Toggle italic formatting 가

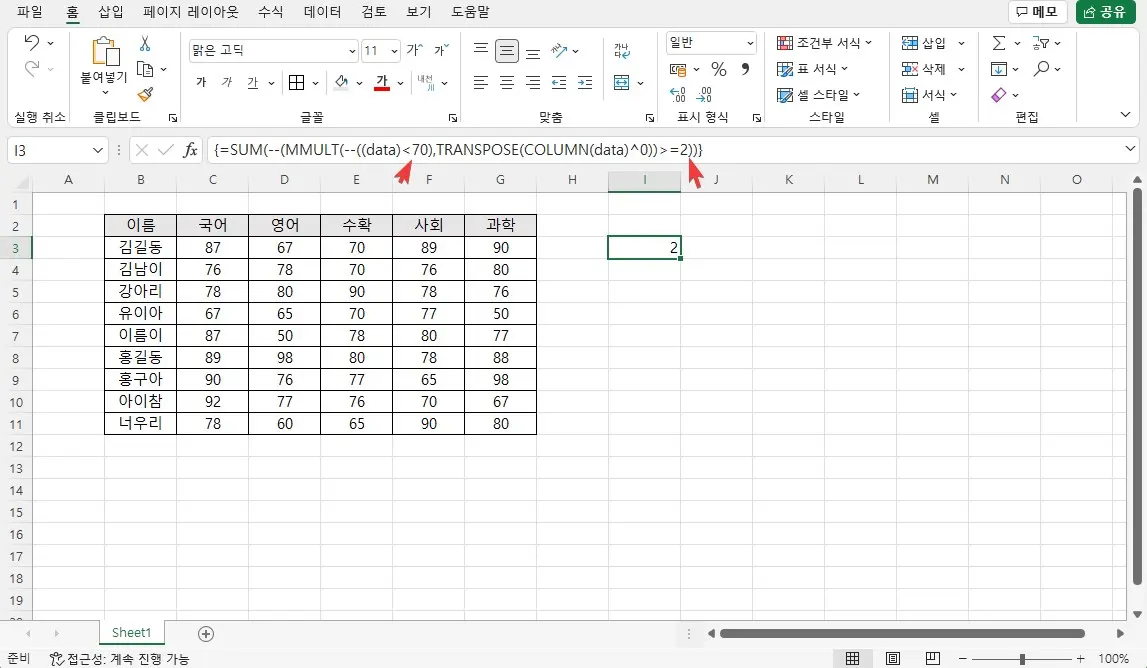tap(227, 83)
